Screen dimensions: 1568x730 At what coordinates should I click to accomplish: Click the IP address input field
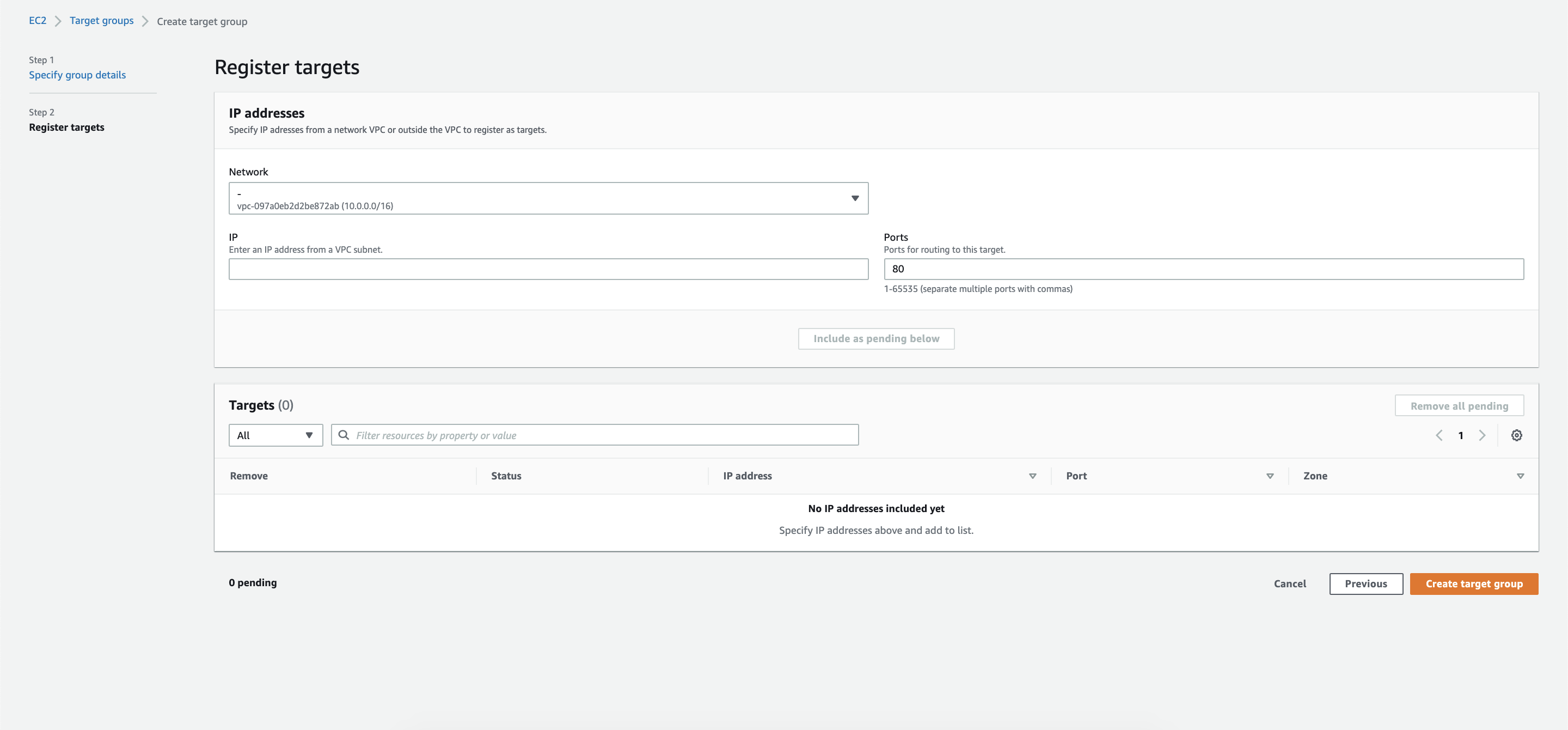(x=548, y=269)
